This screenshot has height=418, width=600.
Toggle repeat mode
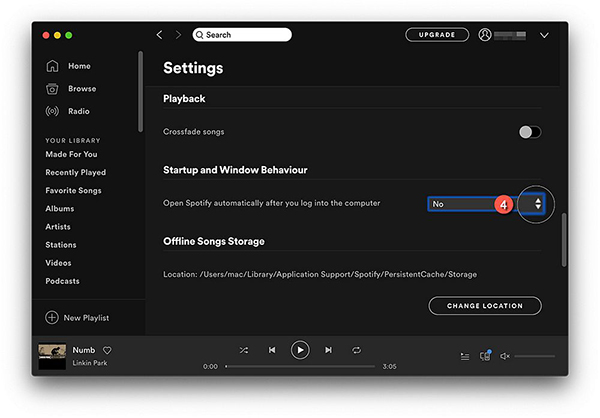point(356,350)
